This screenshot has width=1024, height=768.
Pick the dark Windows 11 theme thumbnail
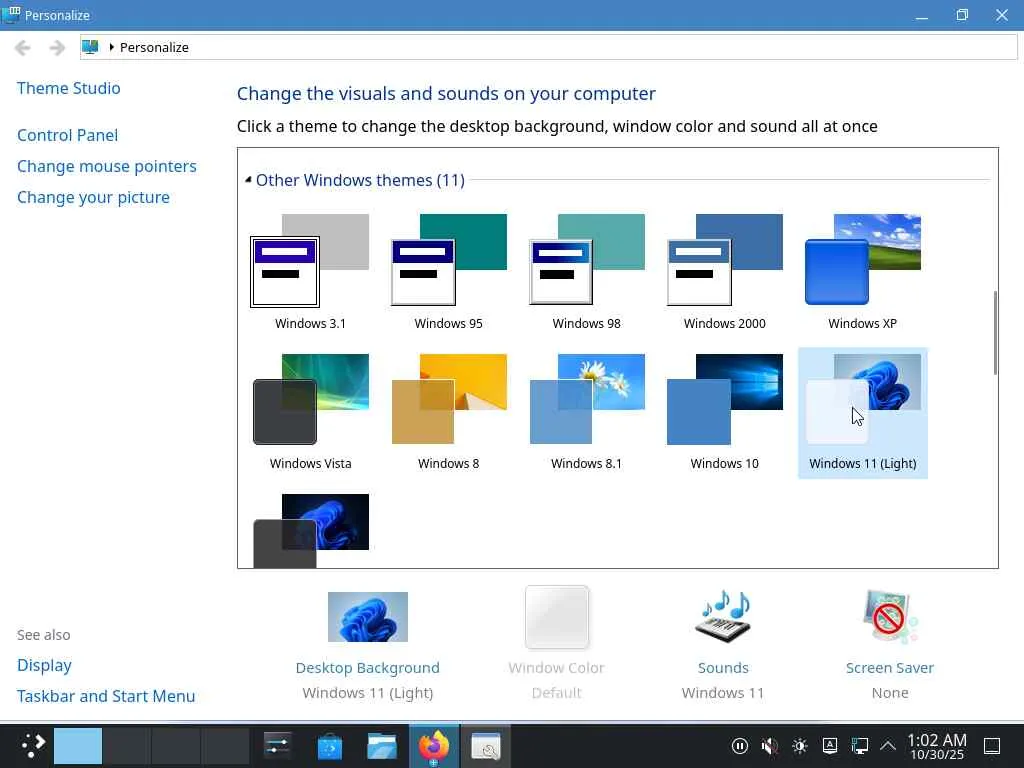(x=311, y=530)
